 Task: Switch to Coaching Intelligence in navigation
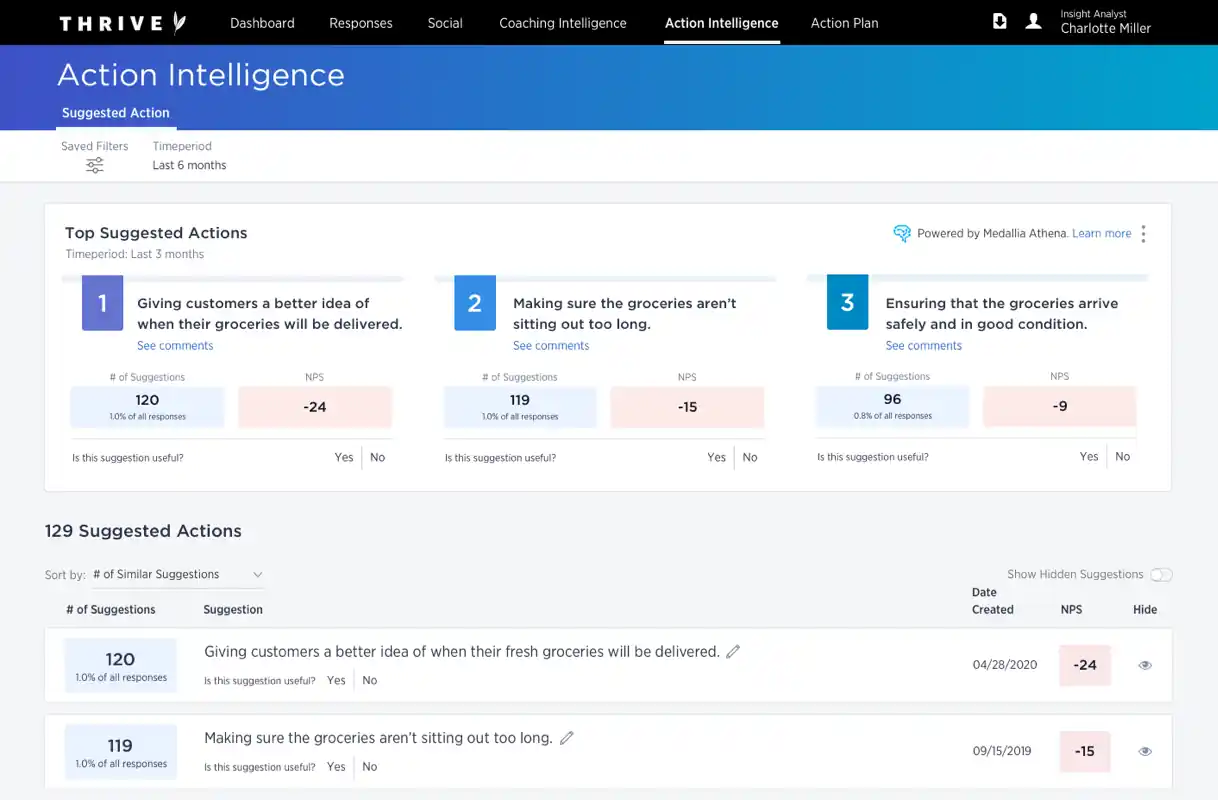pyautogui.click(x=562, y=23)
